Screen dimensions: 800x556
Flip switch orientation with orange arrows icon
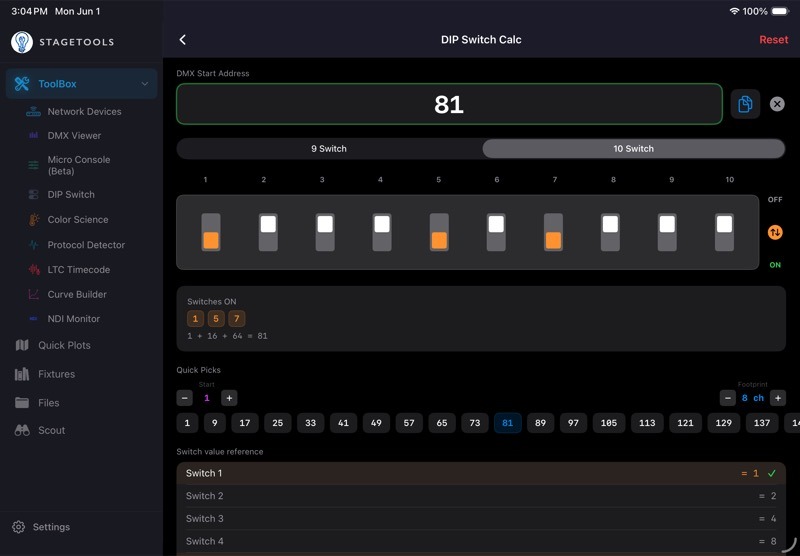point(775,232)
